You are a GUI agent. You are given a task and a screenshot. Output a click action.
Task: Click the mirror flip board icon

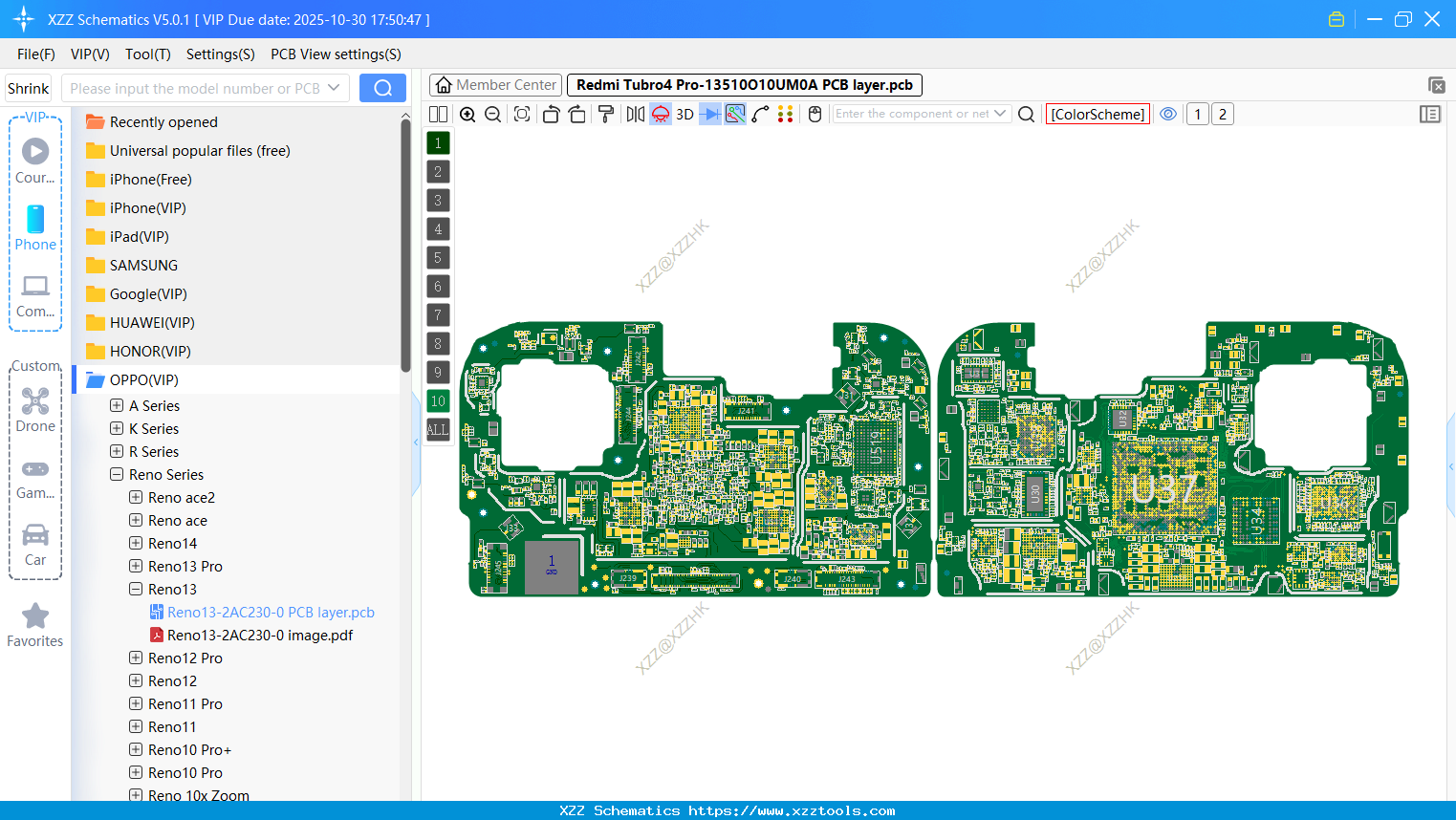pyautogui.click(x=635, y=114)
